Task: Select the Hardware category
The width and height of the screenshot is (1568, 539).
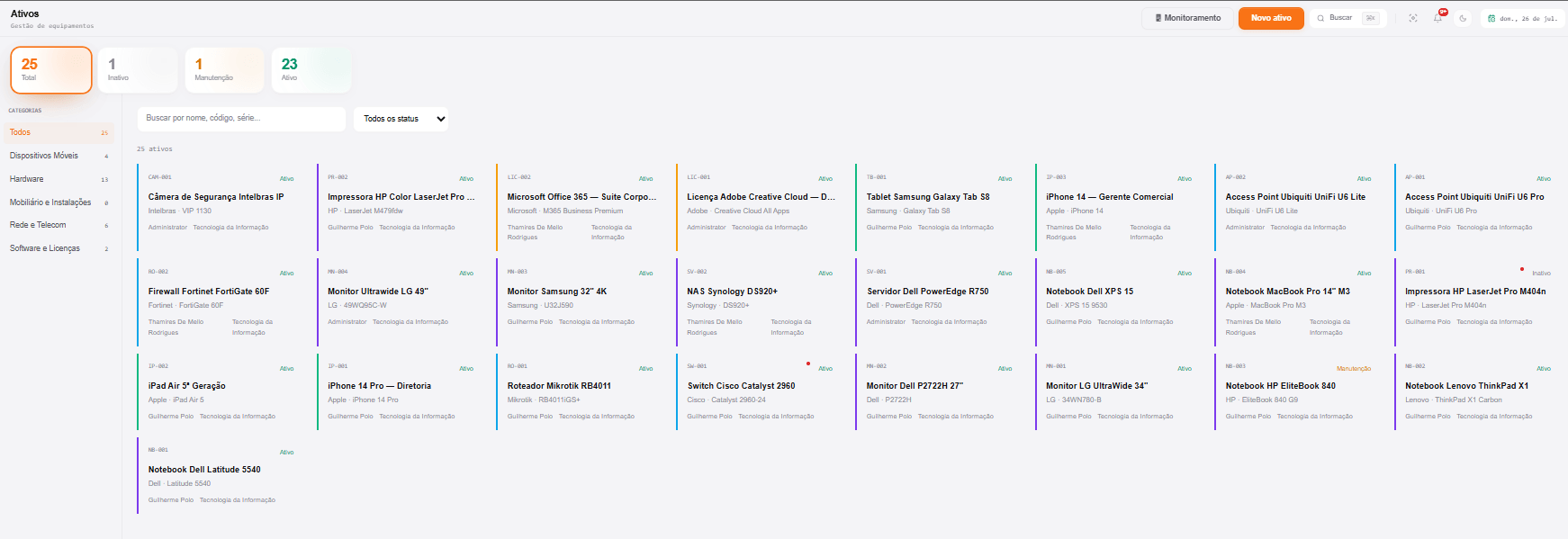Action: point(59,179)
